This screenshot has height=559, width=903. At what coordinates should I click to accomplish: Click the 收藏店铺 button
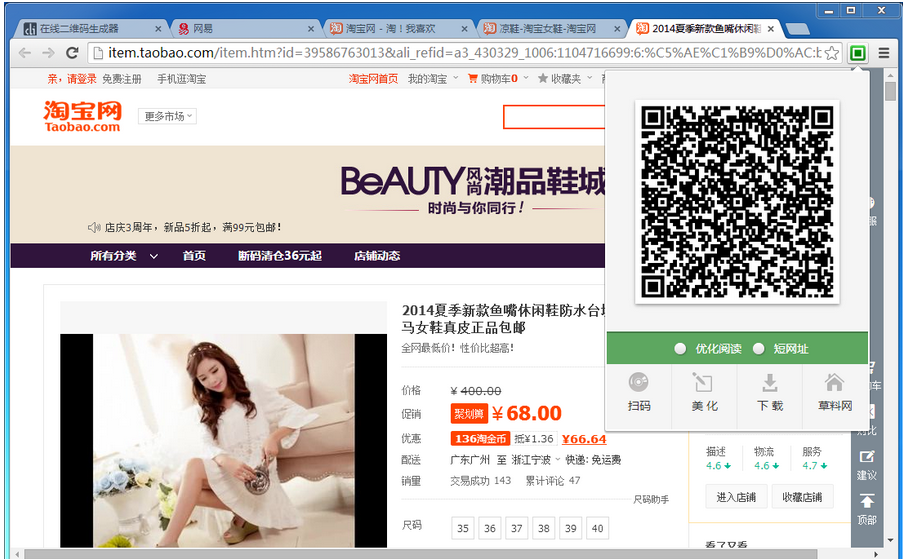click(x=802, y=497)
